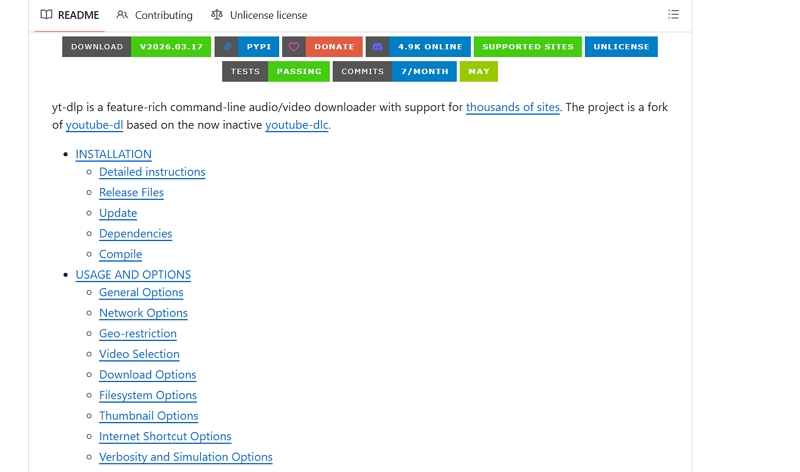This screenshot has height=472, width=800.
Task: Open the Discord 4.9K online badge
Action: 418,46
